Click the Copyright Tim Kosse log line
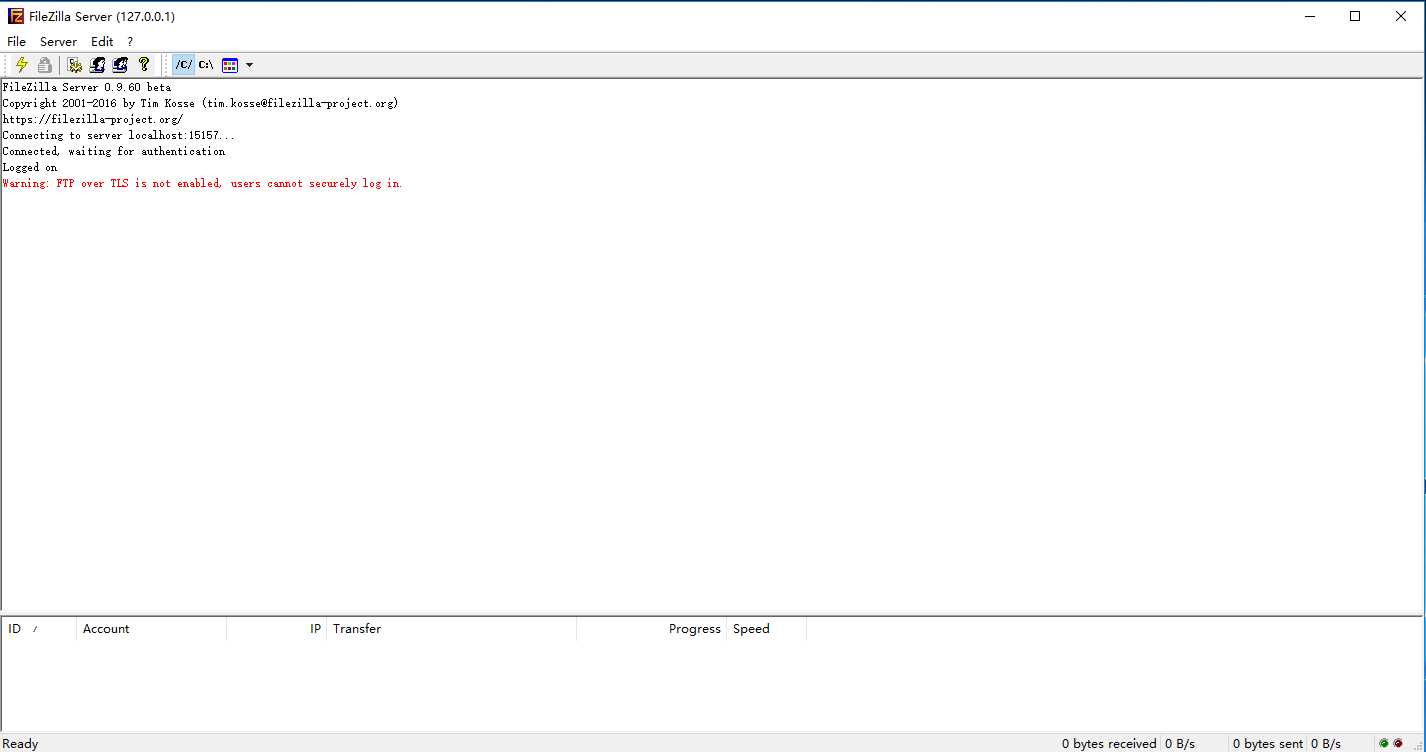1426x752 pixels. [x=200, y=104]
